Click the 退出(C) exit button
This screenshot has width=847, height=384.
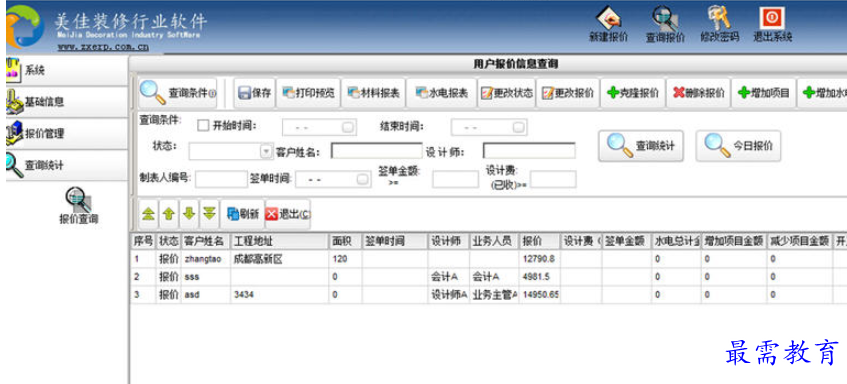(x=287, y=214)
